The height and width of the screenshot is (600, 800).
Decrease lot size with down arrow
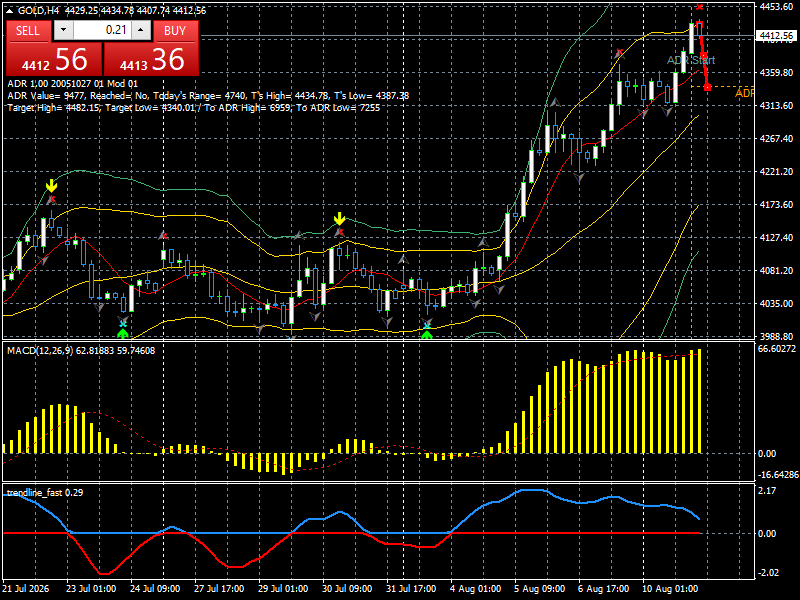pyautogui.click(x=63, y=30)
